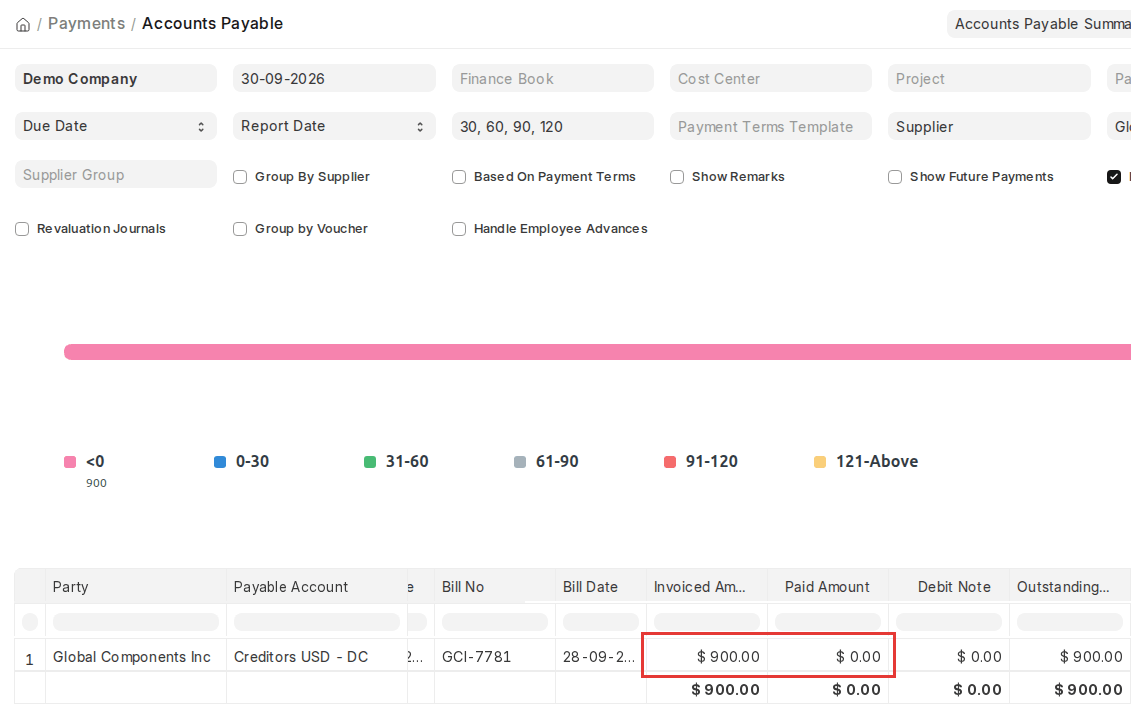This screenshot has height=712, width=1131.
Task: Sort by the Bill Date column header
Action: [x=601, y=586]
